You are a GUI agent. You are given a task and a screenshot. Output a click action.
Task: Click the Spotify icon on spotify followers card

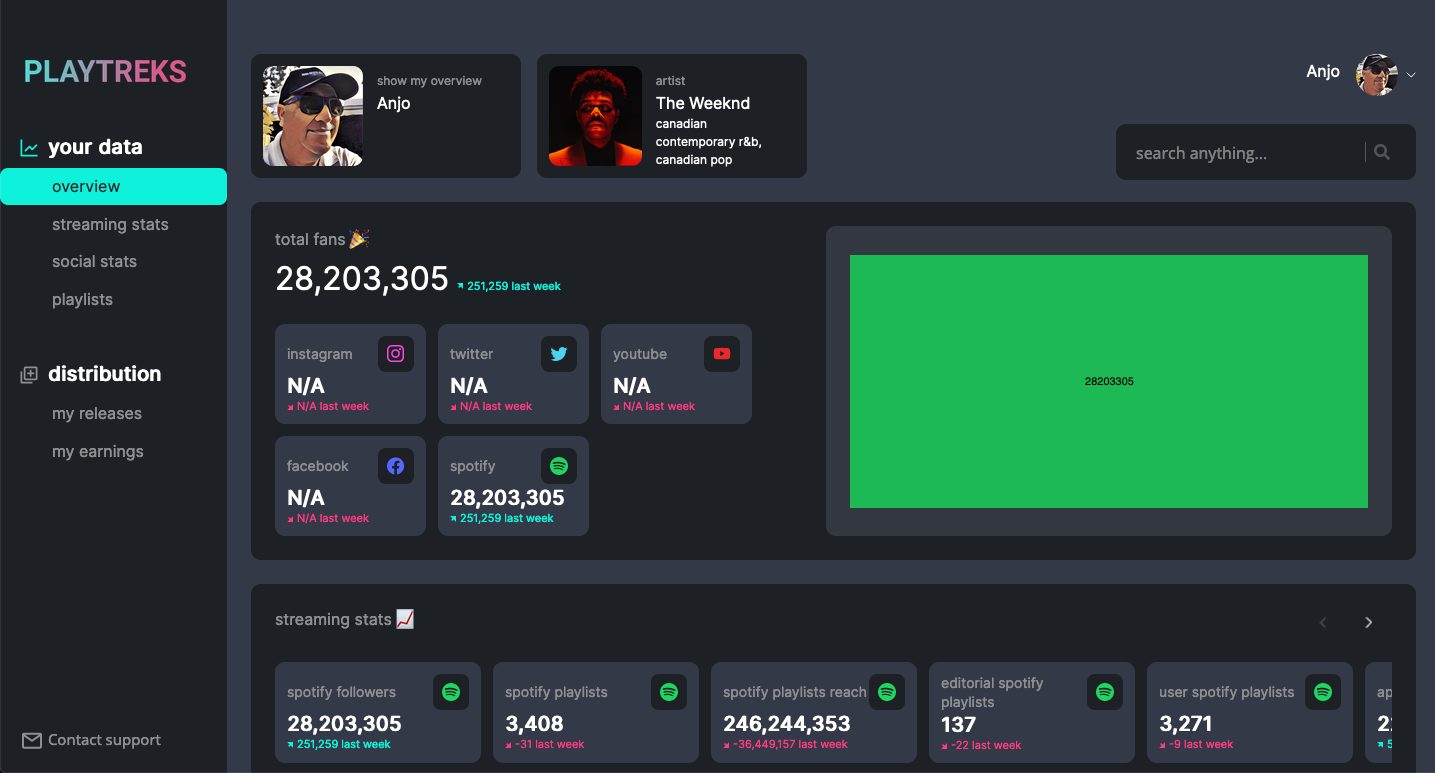coord(451,692)
